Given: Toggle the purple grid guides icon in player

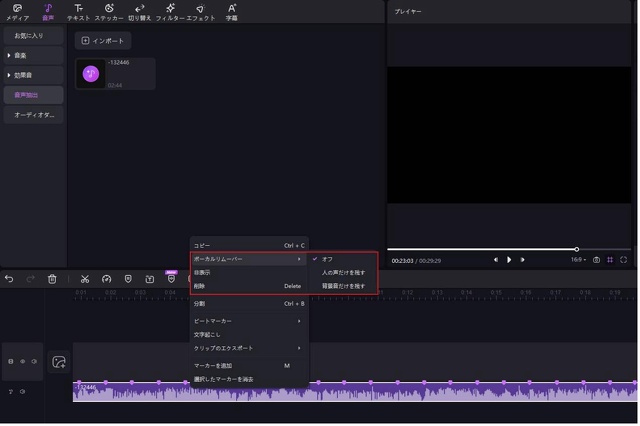Looking at the screenshot, I should click(x=611, y=260).
